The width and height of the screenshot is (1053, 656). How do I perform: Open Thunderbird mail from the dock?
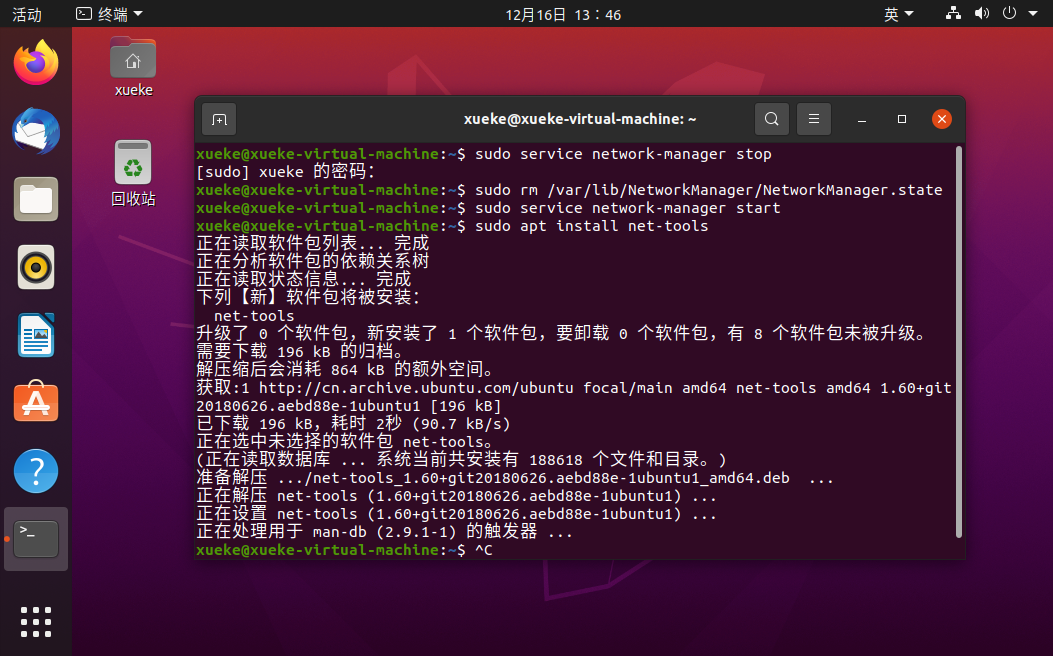[35, 131]
